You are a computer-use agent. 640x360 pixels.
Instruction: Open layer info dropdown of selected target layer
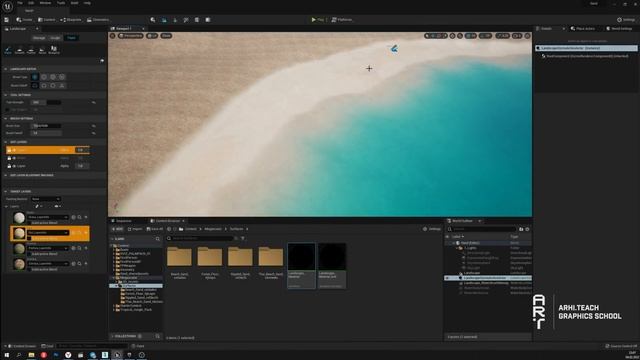48,233
